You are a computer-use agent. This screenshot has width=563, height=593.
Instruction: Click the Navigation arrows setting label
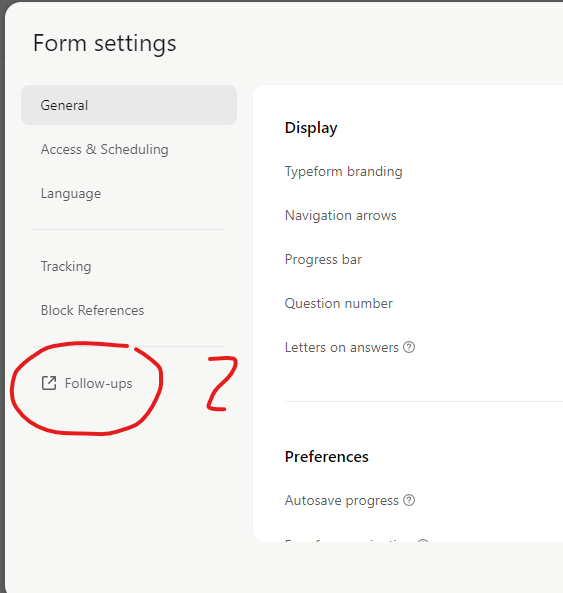341,216
